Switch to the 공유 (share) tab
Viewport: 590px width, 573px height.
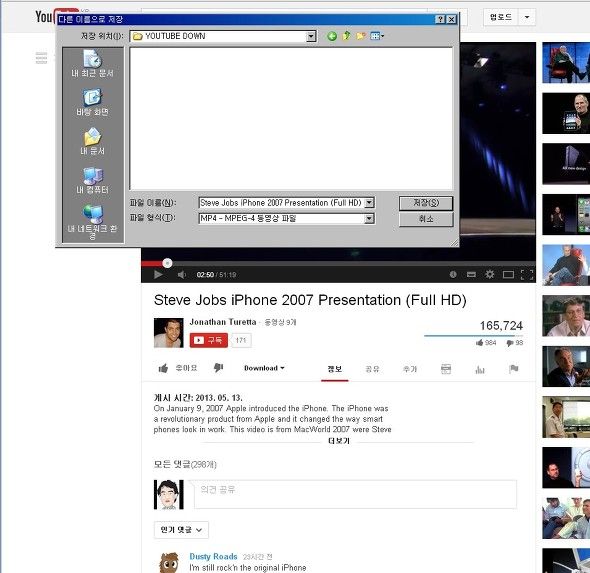(x=372, y=369)
